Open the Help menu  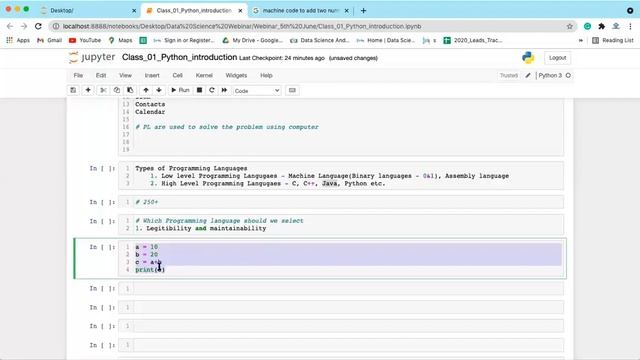pos(267,76)
